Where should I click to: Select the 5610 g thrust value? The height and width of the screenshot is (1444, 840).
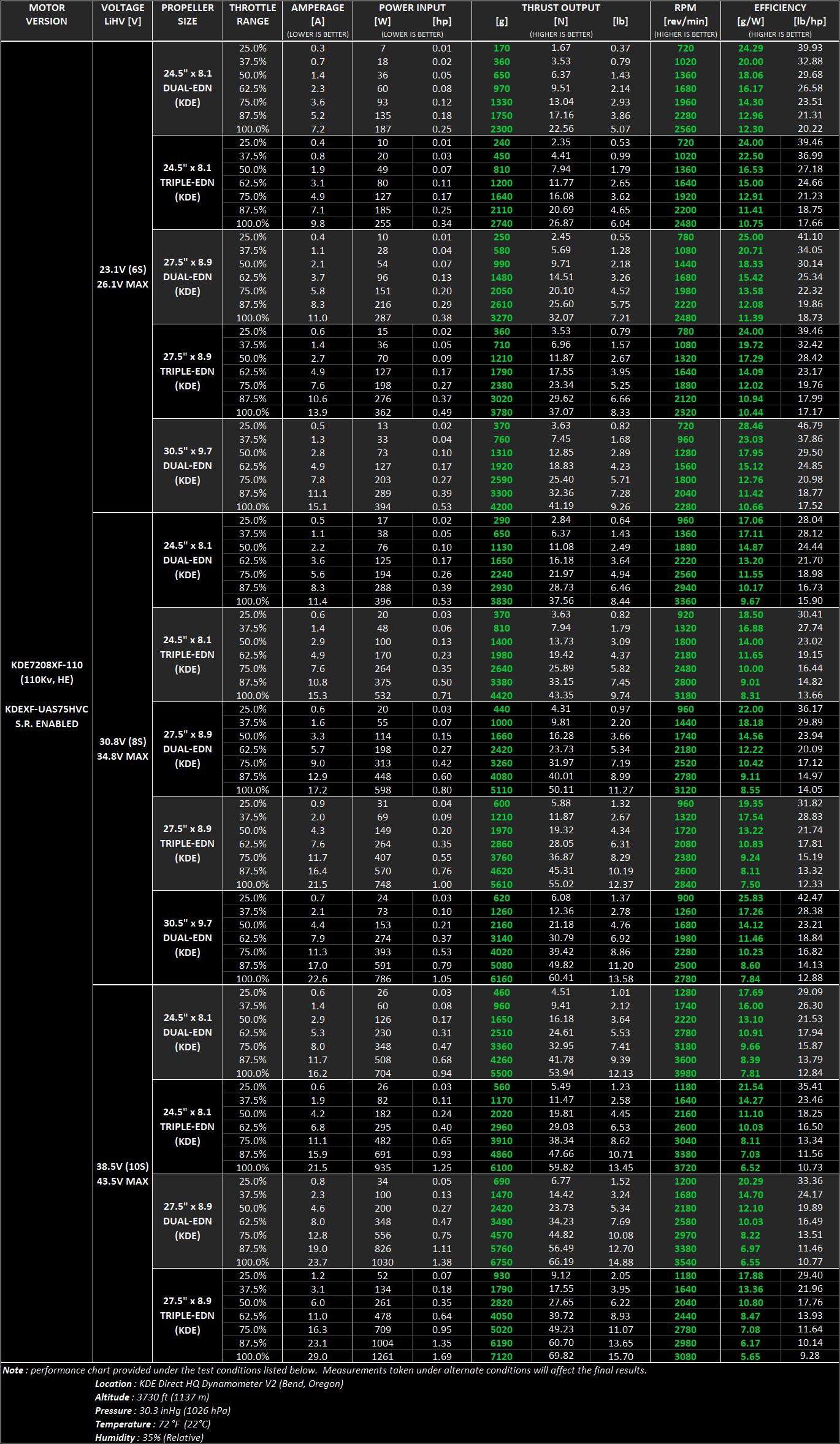[502, 884]
